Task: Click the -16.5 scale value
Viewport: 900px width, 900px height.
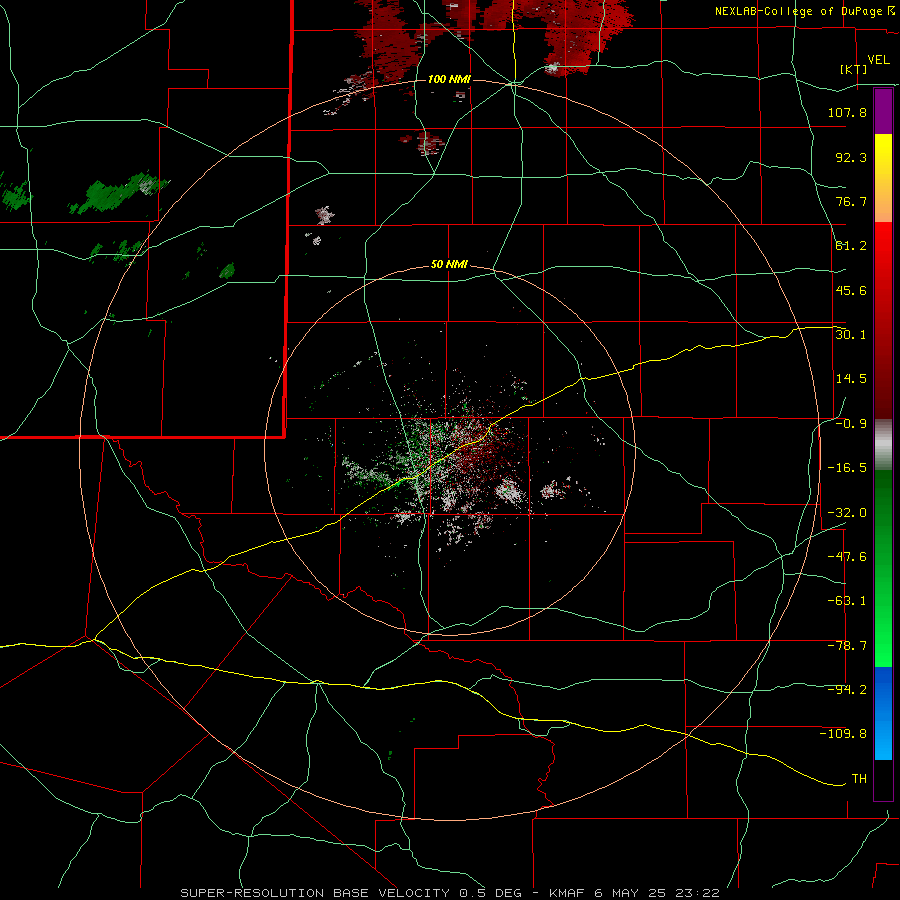Action: (x=847, y=468)
